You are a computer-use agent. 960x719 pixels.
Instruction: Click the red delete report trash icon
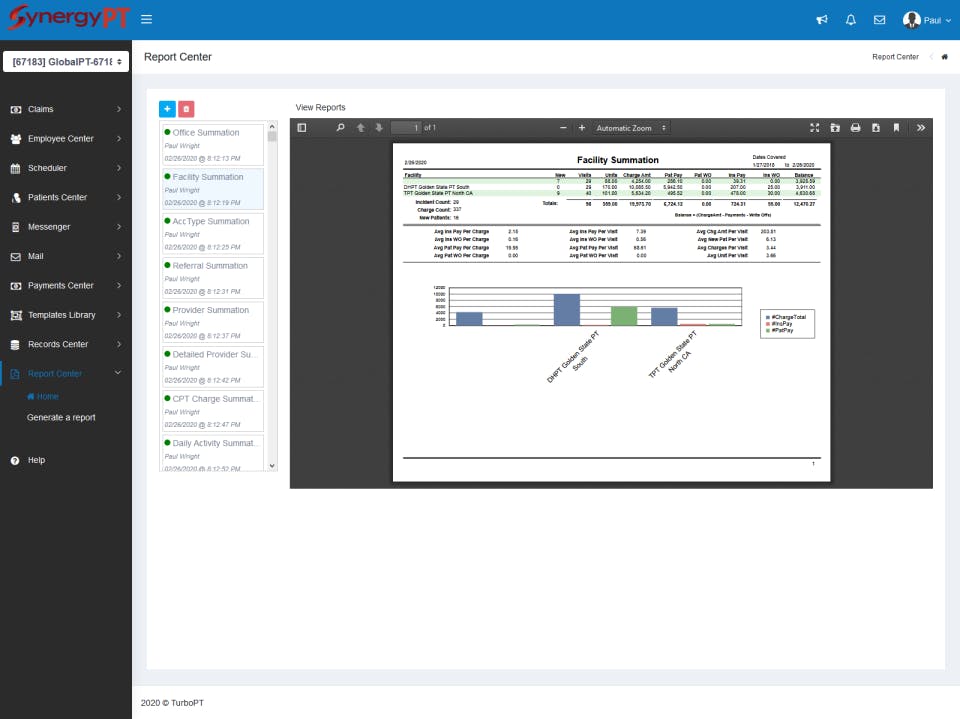pos(186,108)
